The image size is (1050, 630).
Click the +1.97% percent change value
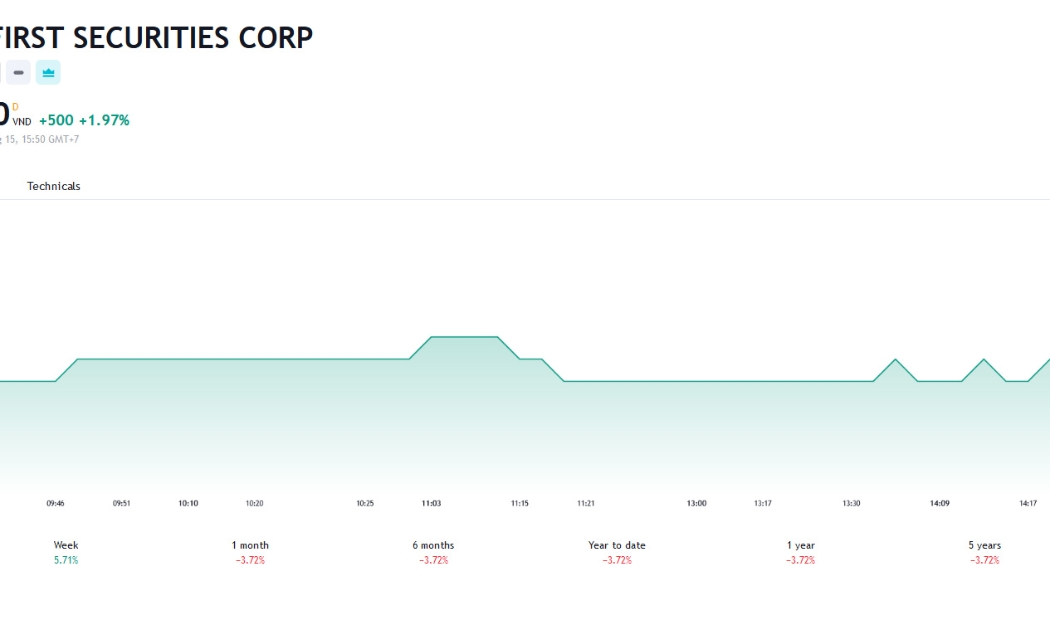104,121
